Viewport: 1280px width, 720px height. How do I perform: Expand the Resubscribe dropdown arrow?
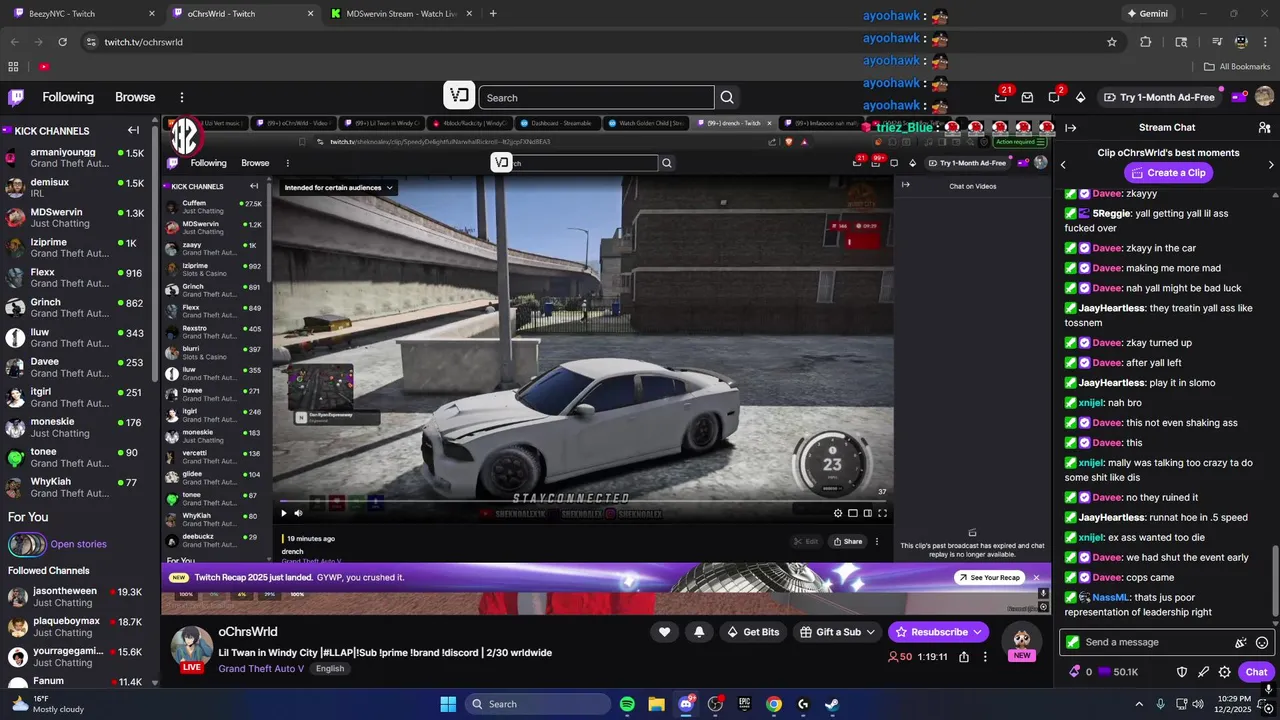tap(977, 632)
